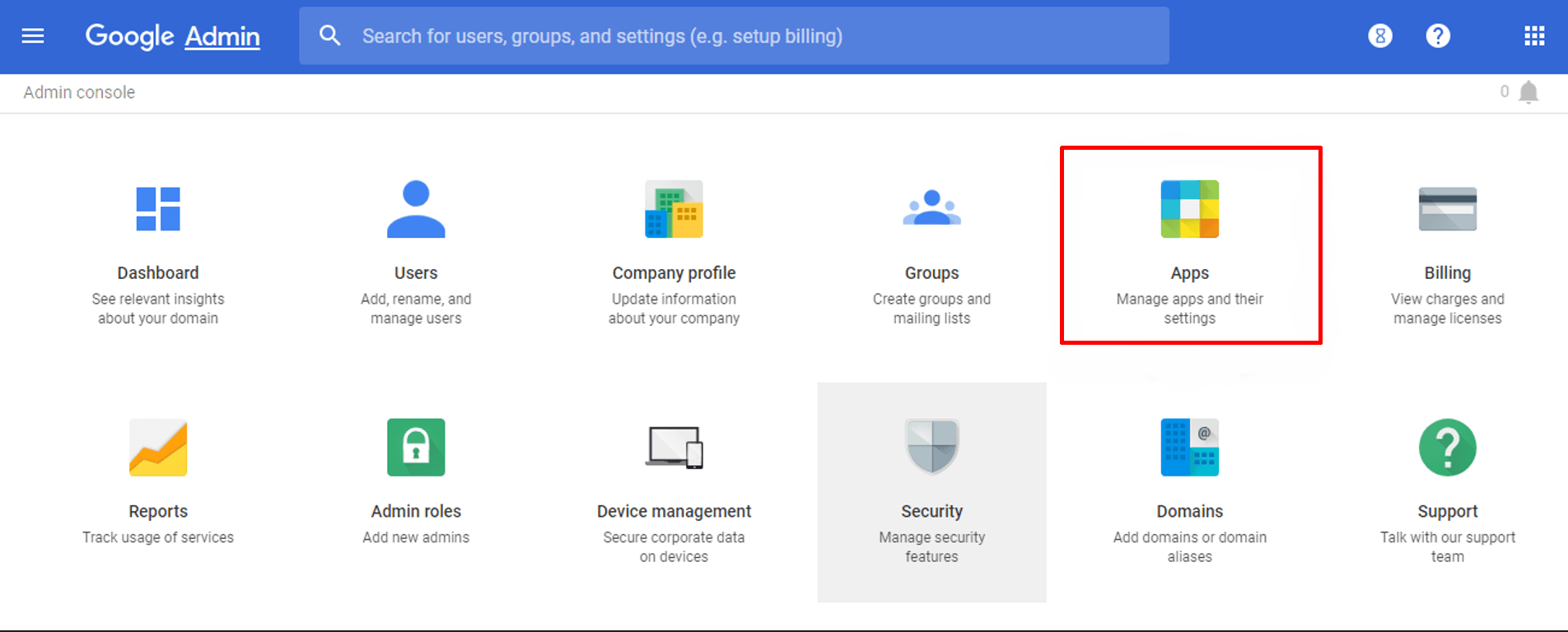Image resolution: width=1568 pixels, height=632 pixels.
Task: Click the Domains title label
Action: tap(1190, 511)
